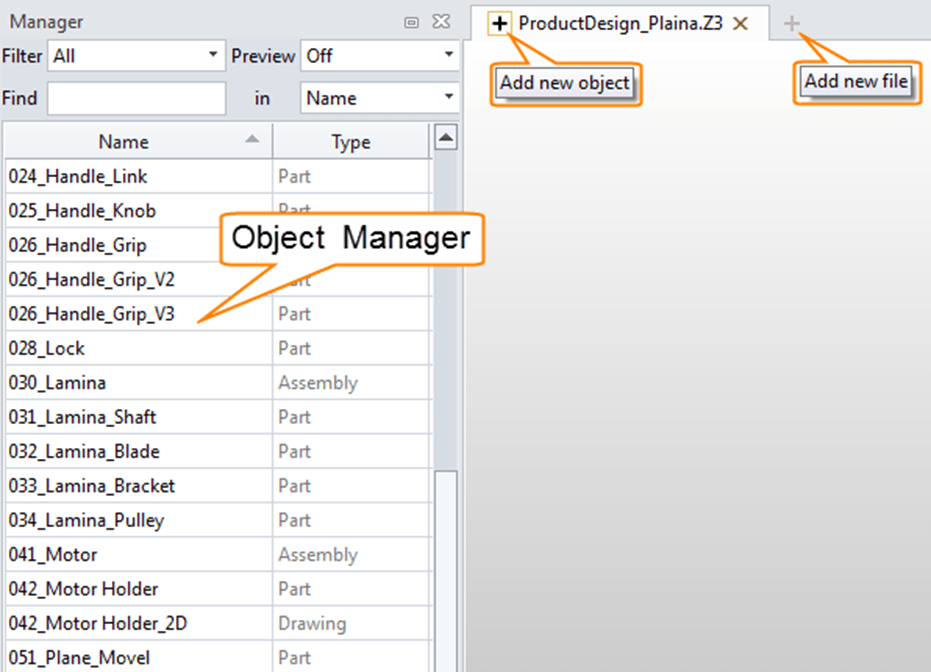The height and width of the screenshot is (672, 931).
Task: Switch to the ProductDesign_Plaina.Z3 tab
Action: 620,23
